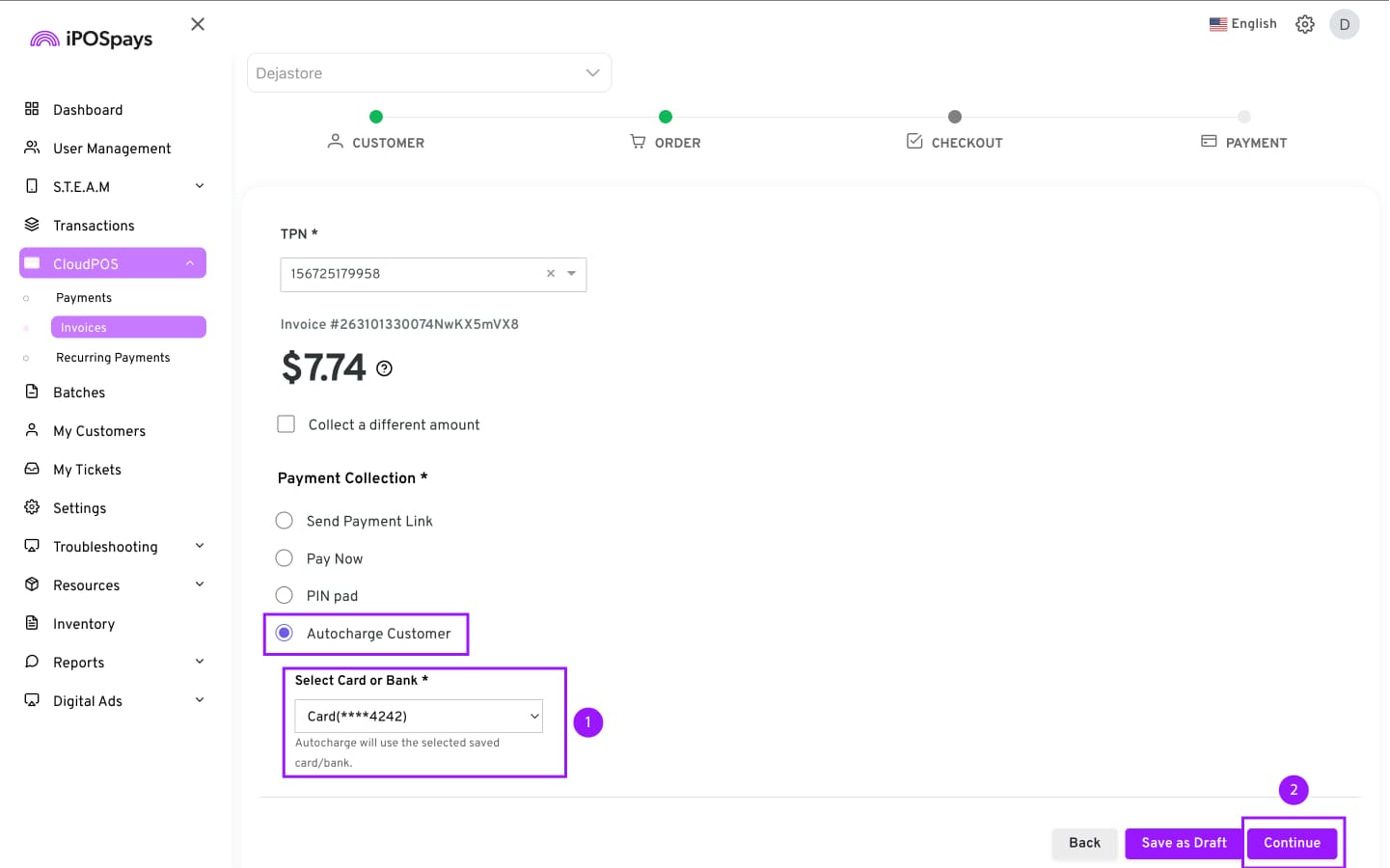Choose the Pay Now radio button
This screenshot has height=868, width=1390.
[x=285, y=558]
